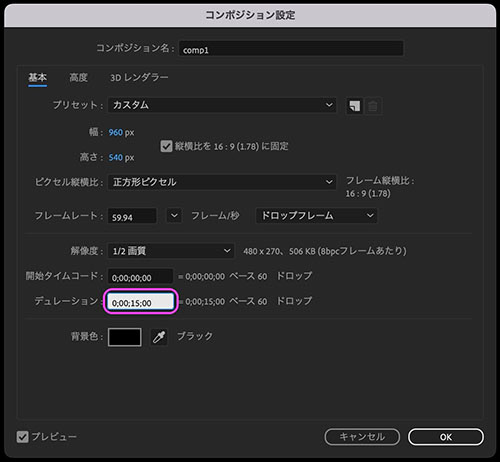
Task: Click the save preset icon
Action: point(355,106)
